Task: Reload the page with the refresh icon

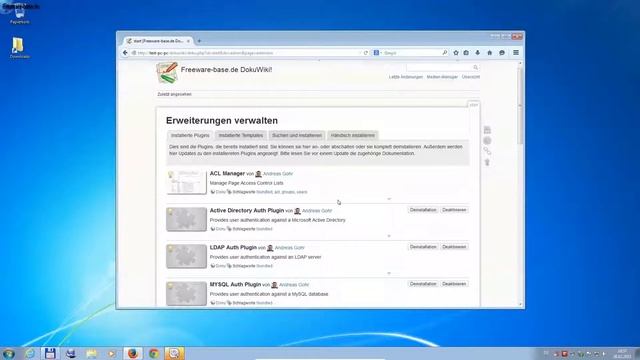Action: [366, 53]
